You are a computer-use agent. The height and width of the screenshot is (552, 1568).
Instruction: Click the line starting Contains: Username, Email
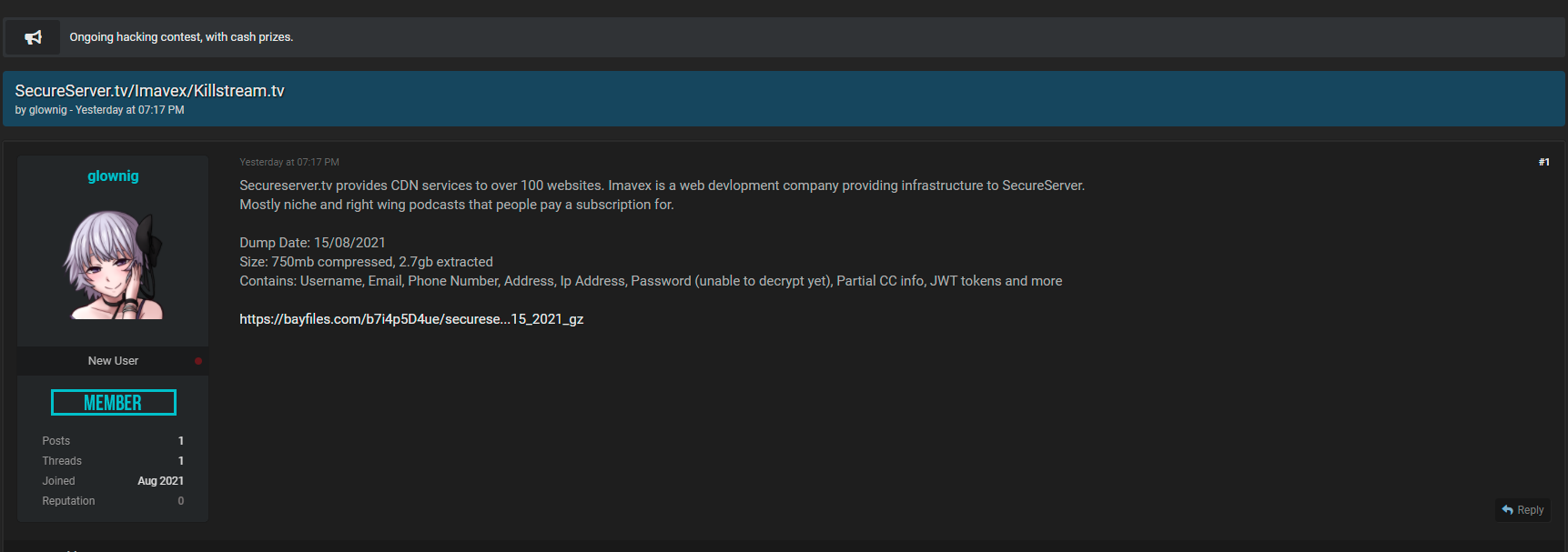click(651, 281)
